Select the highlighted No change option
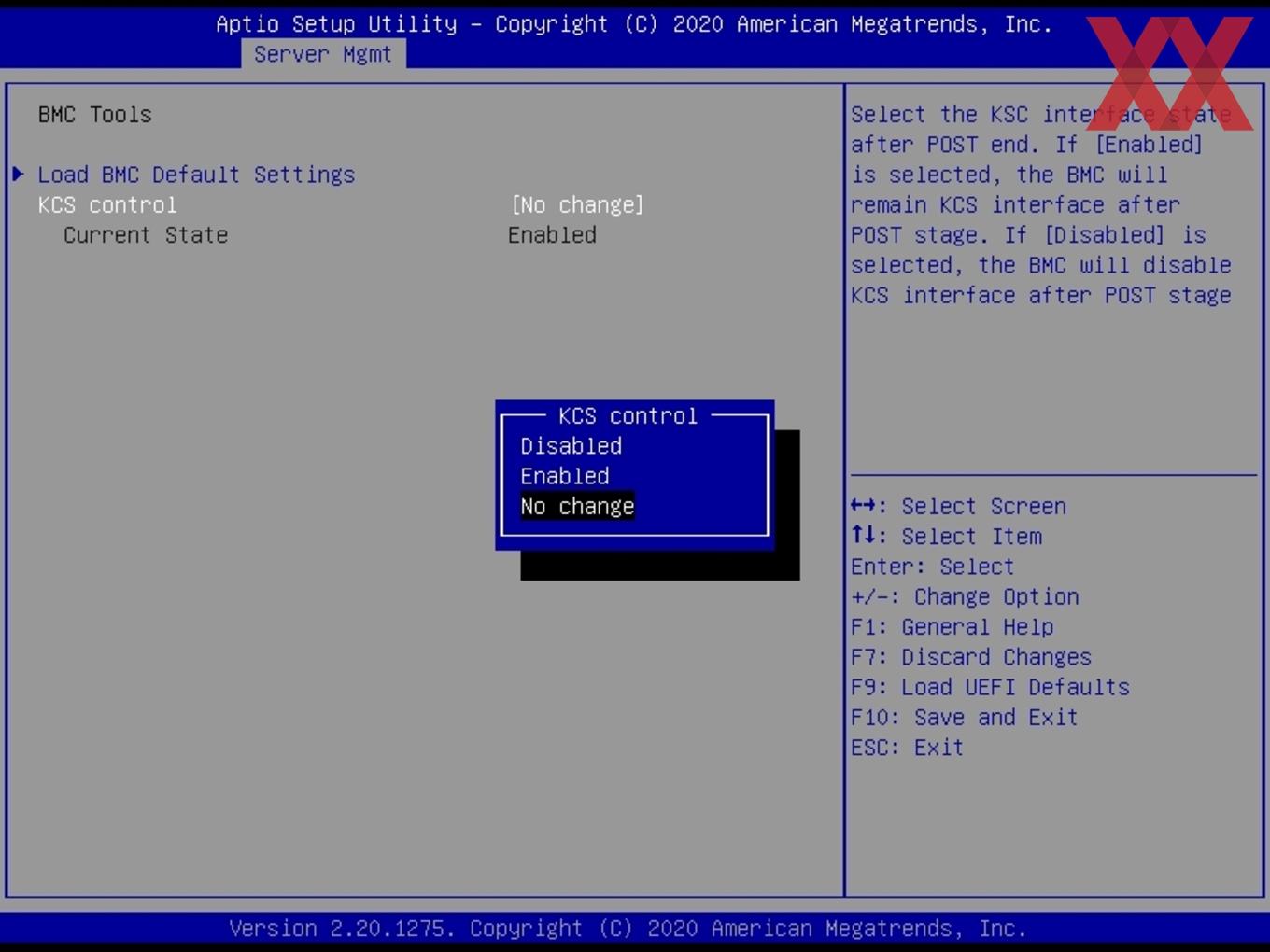This screenshot has width=1270, height=952. click(577, 506)
